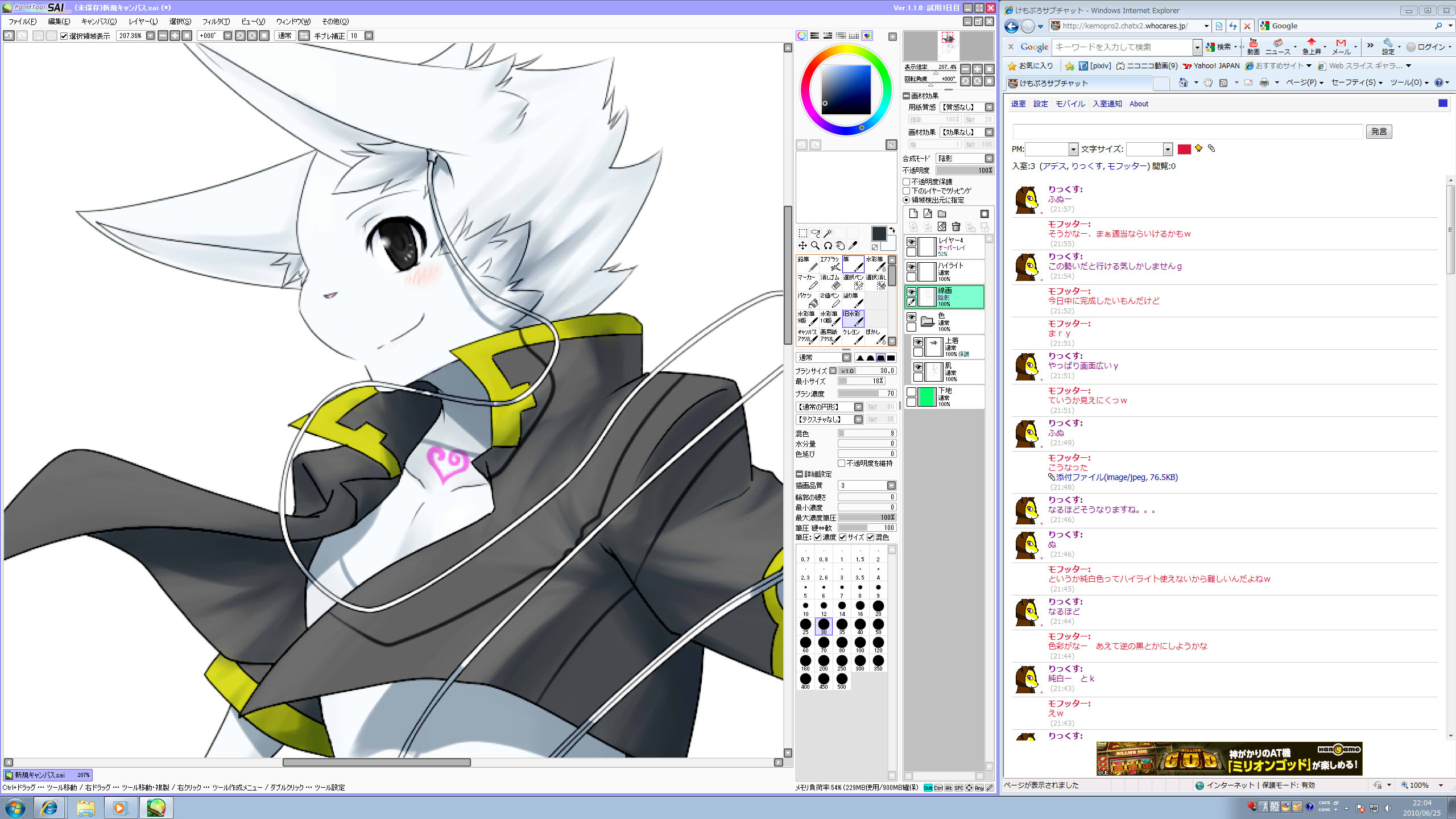Open the 合成モード blend mode dropdown
Viewport: 1456px width, 819px height.
[989, 159]
